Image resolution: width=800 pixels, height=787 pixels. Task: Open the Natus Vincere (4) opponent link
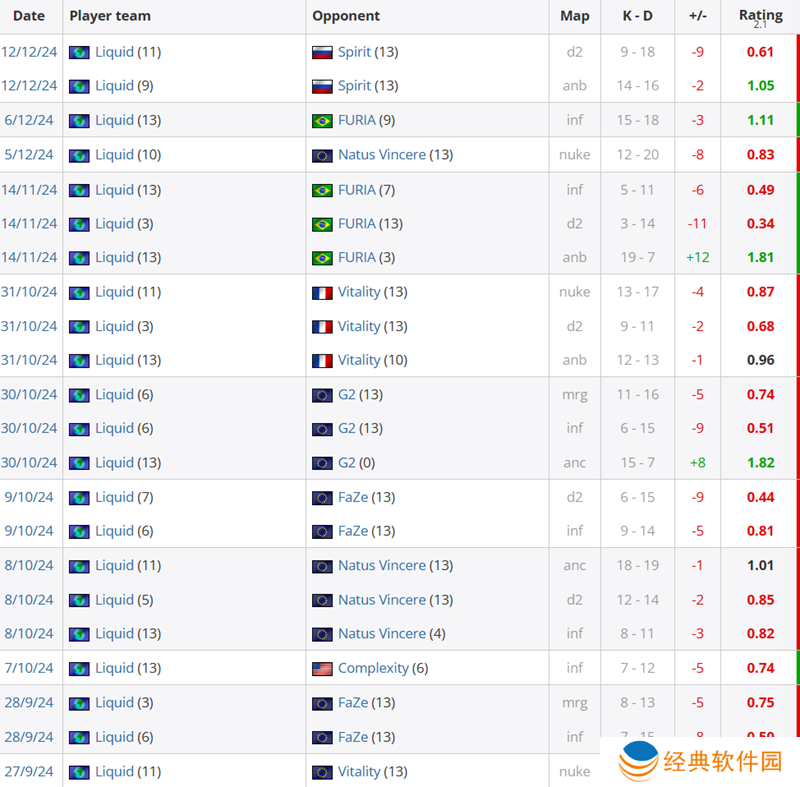tap(382, 634)
